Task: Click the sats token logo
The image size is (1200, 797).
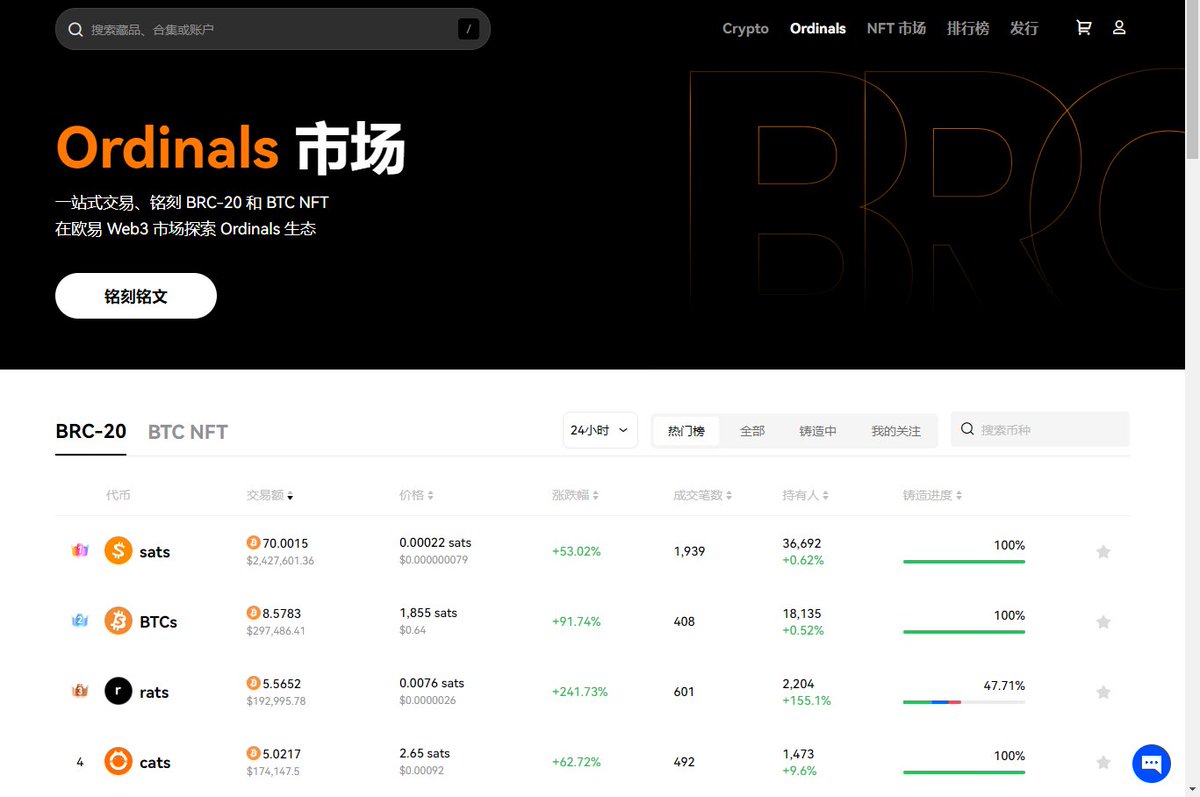Action: coord(118,551)
